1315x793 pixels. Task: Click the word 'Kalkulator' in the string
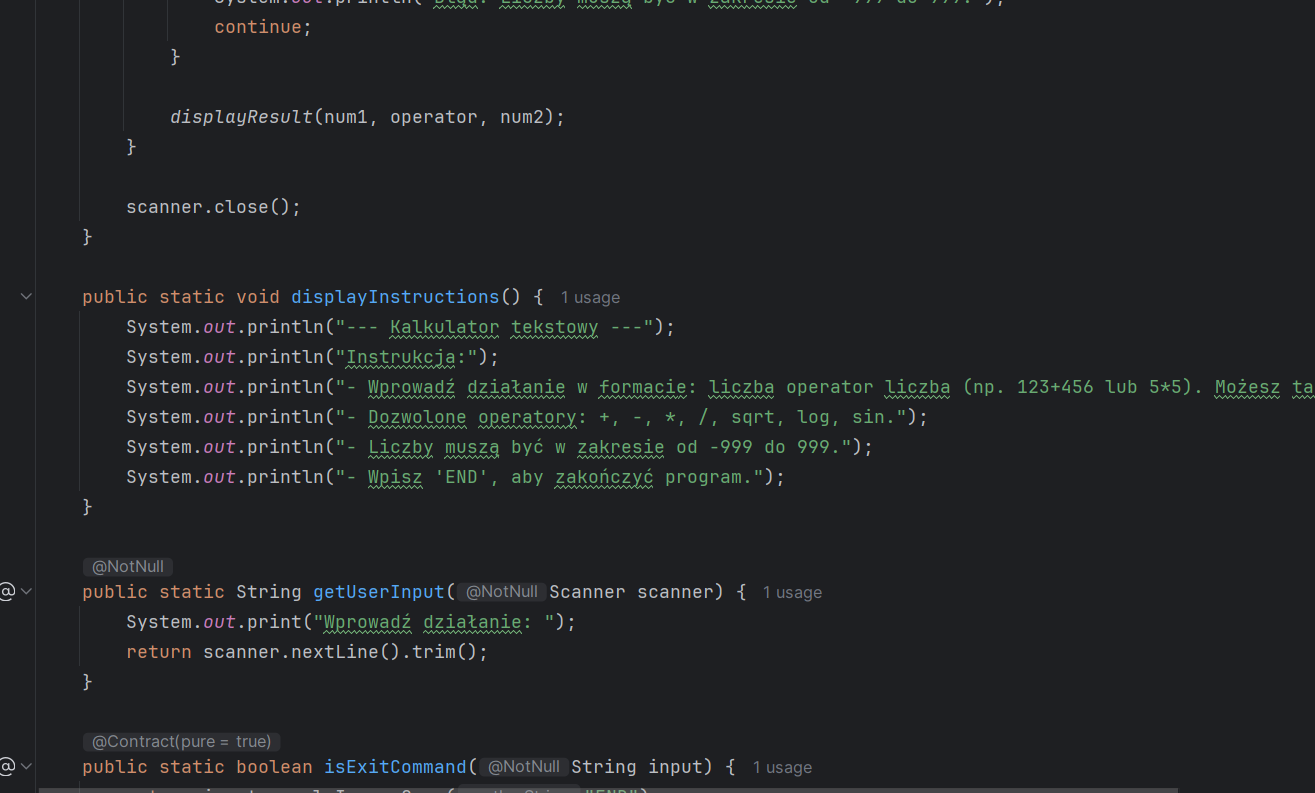point(445,327)
